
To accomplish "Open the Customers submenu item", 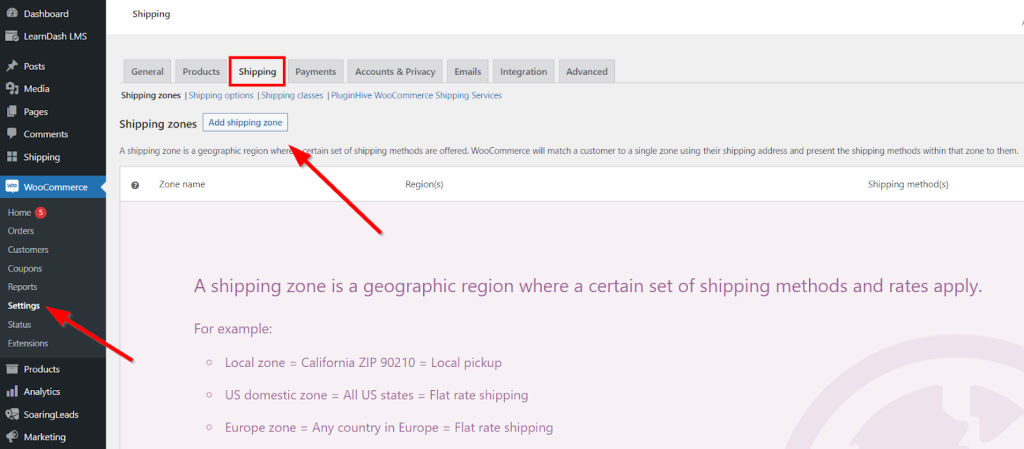I will point(28,249).
